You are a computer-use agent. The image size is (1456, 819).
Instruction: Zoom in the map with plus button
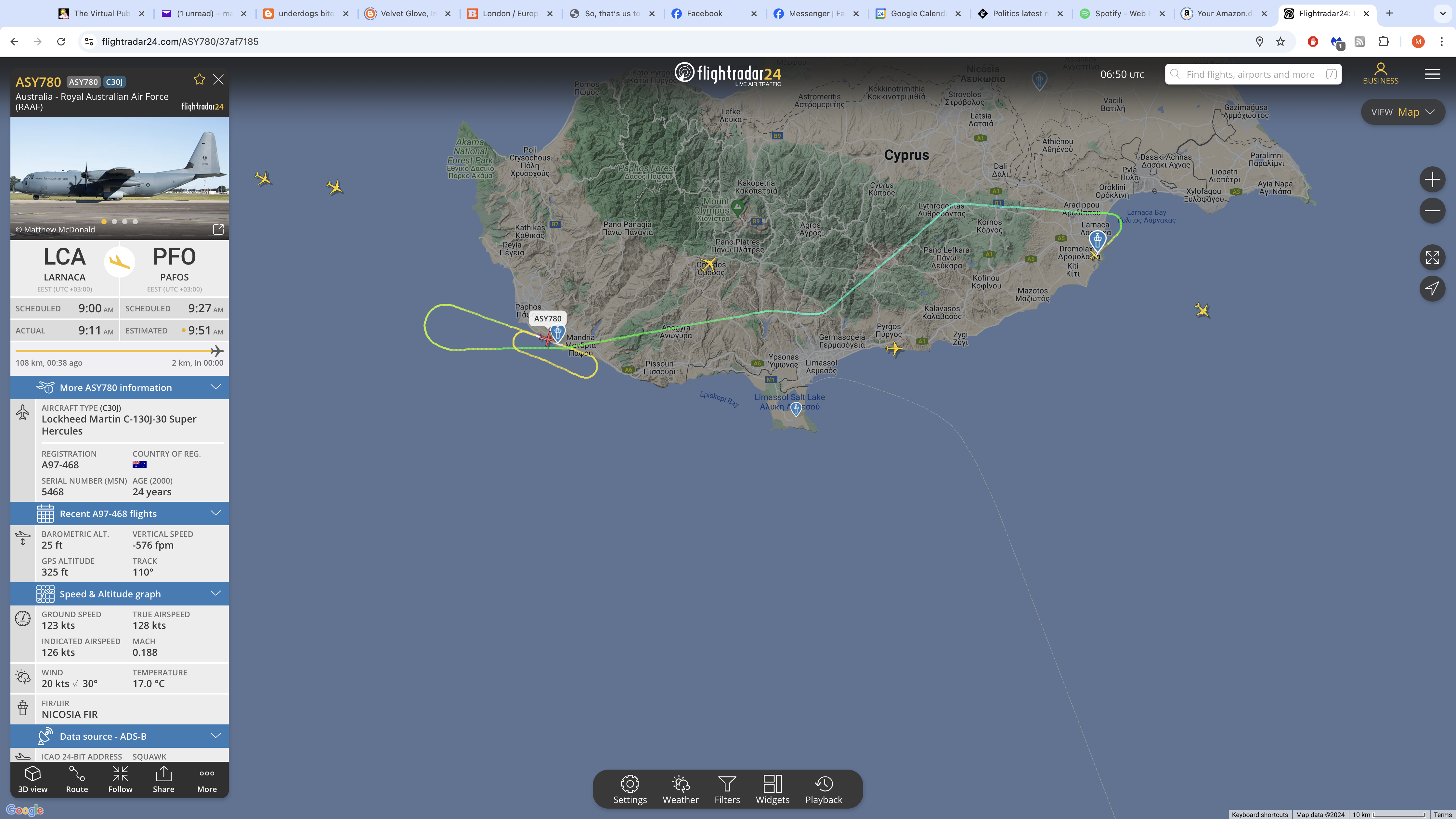pyautogui.click(x=1432, y=180)
